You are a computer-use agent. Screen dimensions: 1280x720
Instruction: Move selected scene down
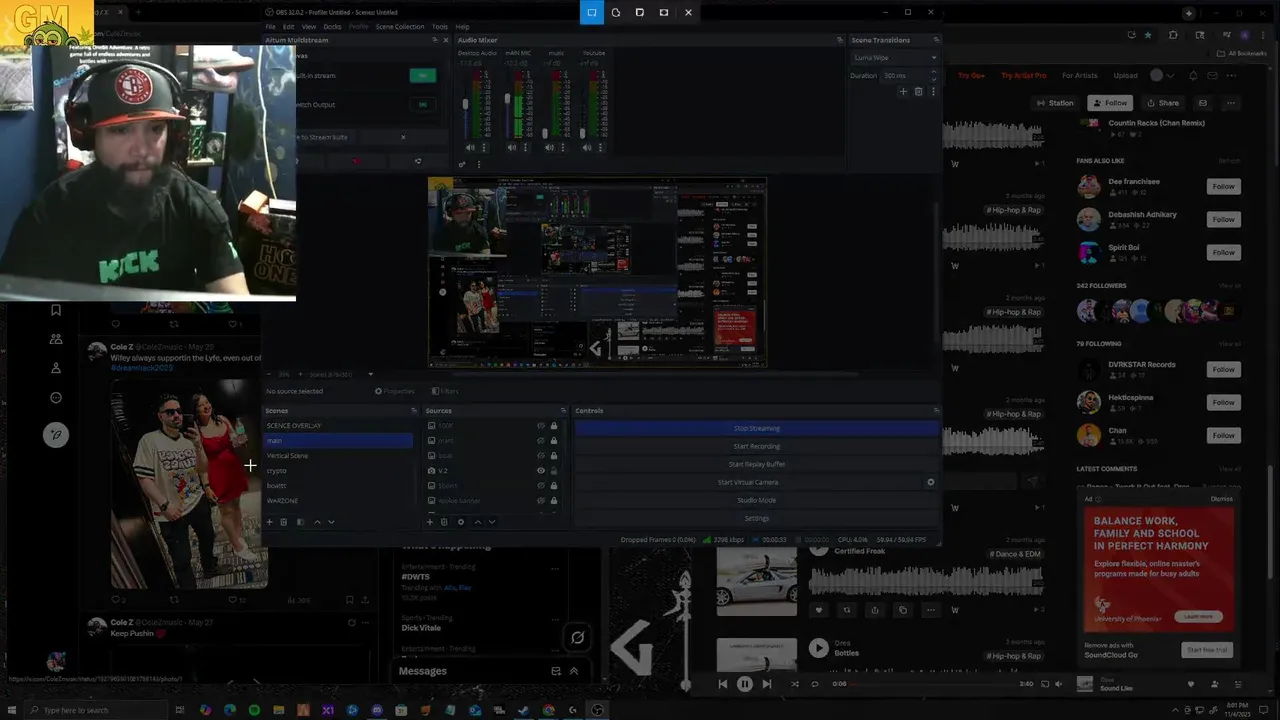(332, 522)
